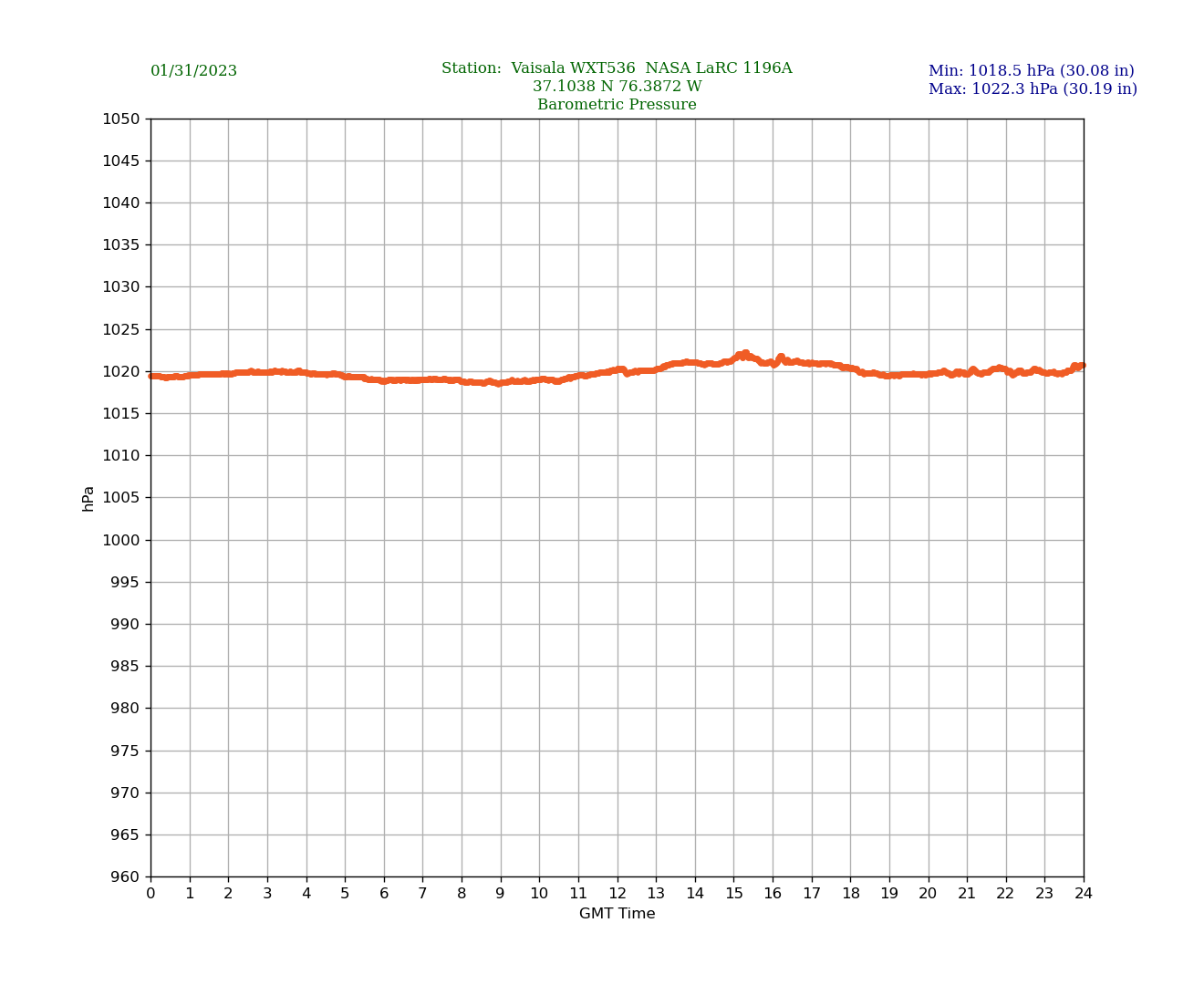Click the station name Vaisala WXT536 title line
This screenshot has width=1204, height=985.
coord(617,68)
